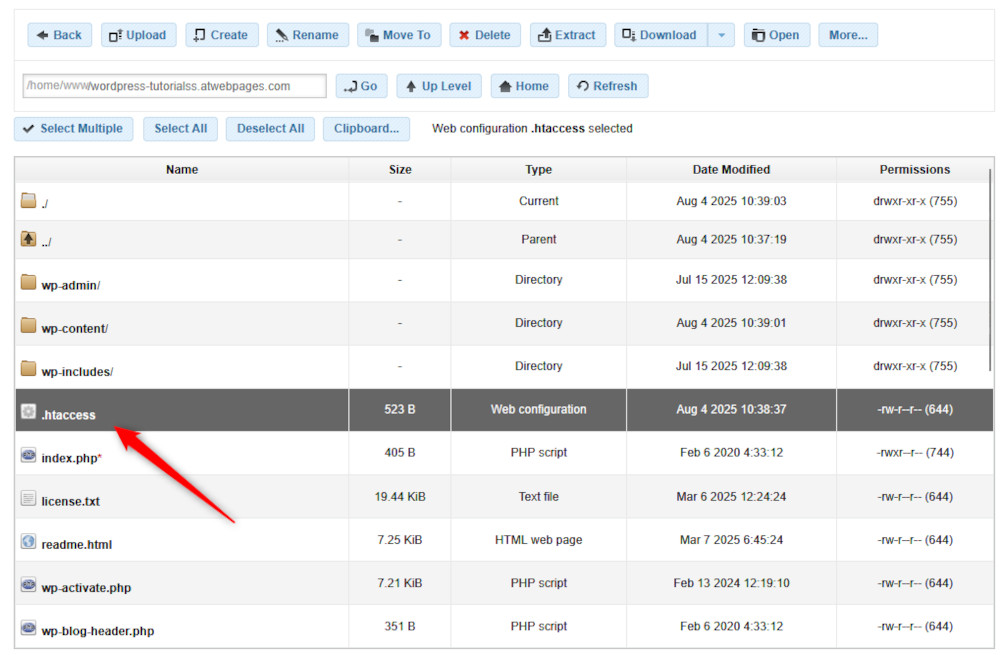
Task: Sort files by the Name column header
Action: (181, 169)
